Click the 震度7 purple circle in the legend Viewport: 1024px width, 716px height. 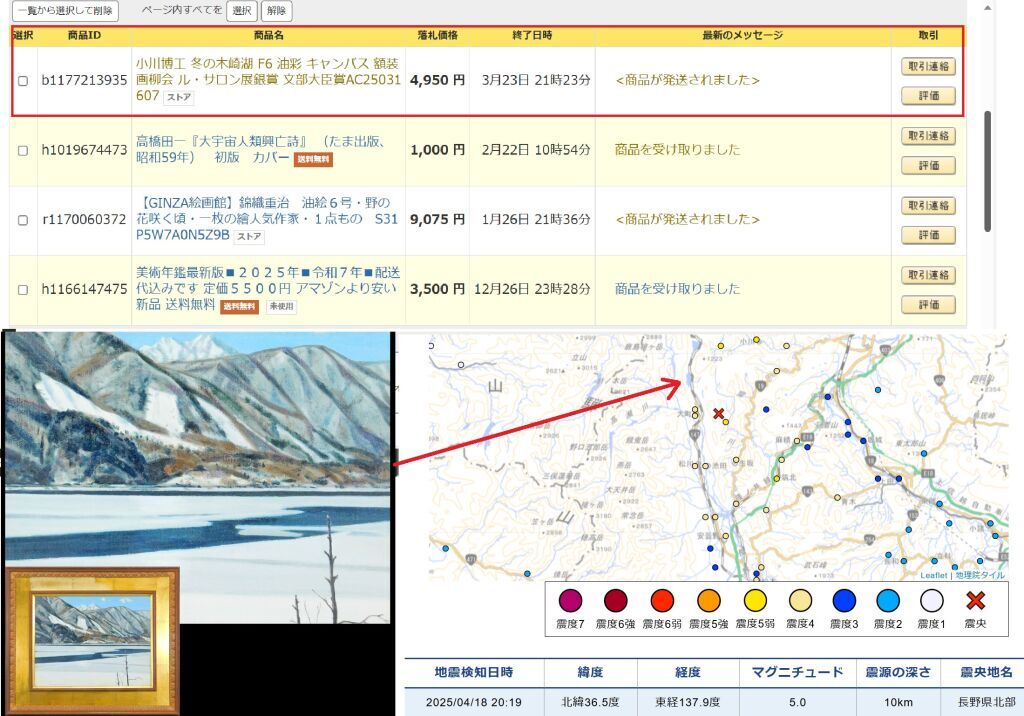point(569,601)
